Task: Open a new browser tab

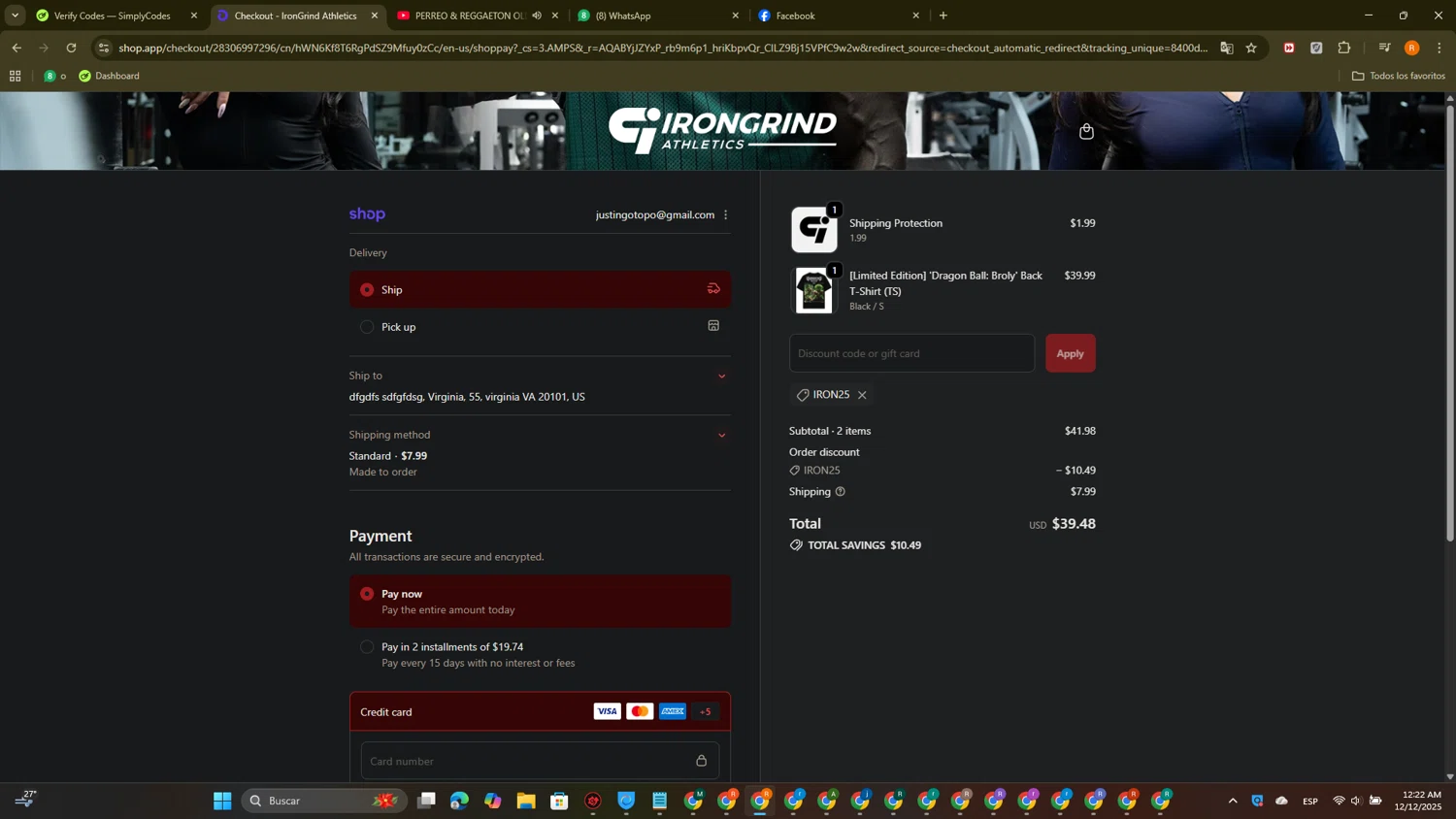Action: pyautogui.click(x=943, y=16)
